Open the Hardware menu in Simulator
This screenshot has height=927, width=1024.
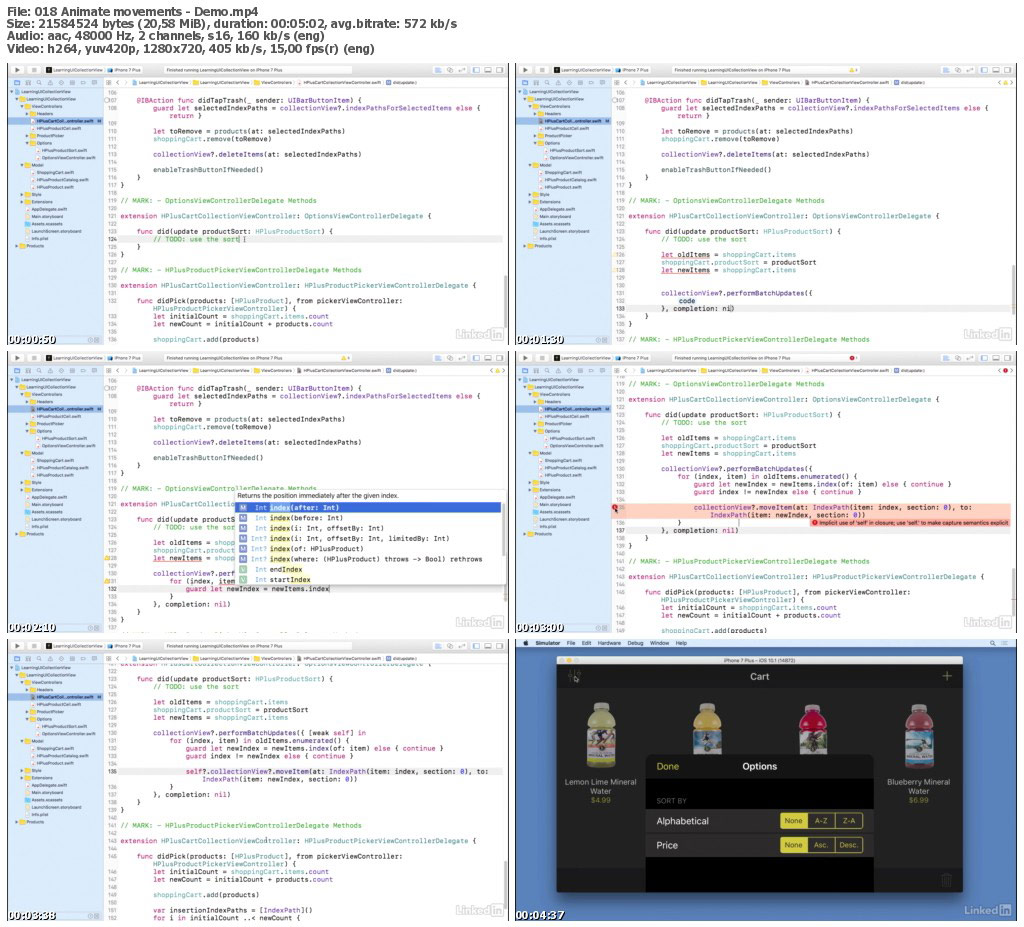(609, 643)
